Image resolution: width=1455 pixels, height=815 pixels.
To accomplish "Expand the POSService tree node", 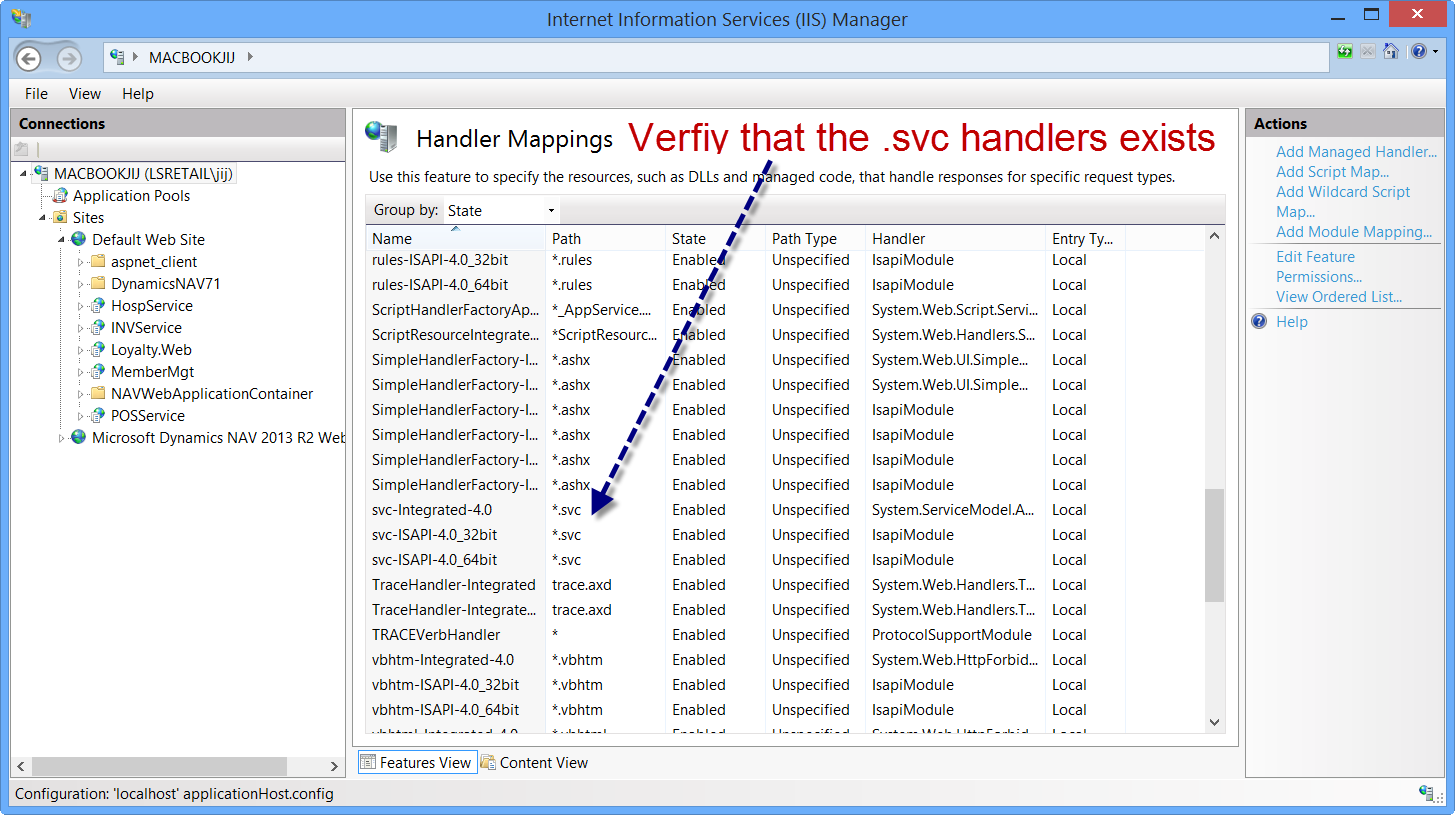I will coord(81,416).
